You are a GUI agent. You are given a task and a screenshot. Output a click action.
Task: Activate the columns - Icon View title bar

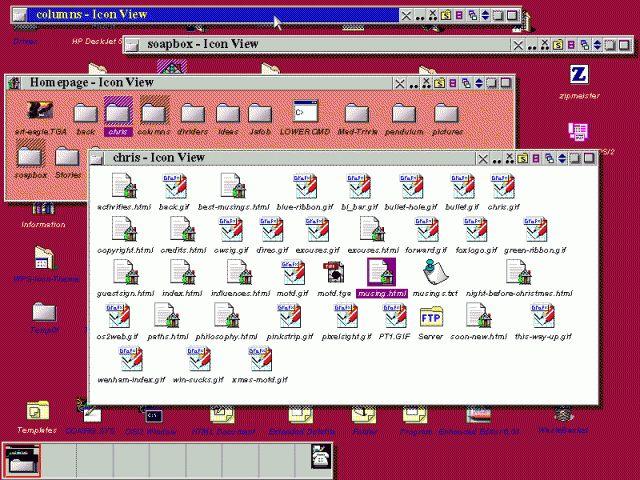click(200, 15)
